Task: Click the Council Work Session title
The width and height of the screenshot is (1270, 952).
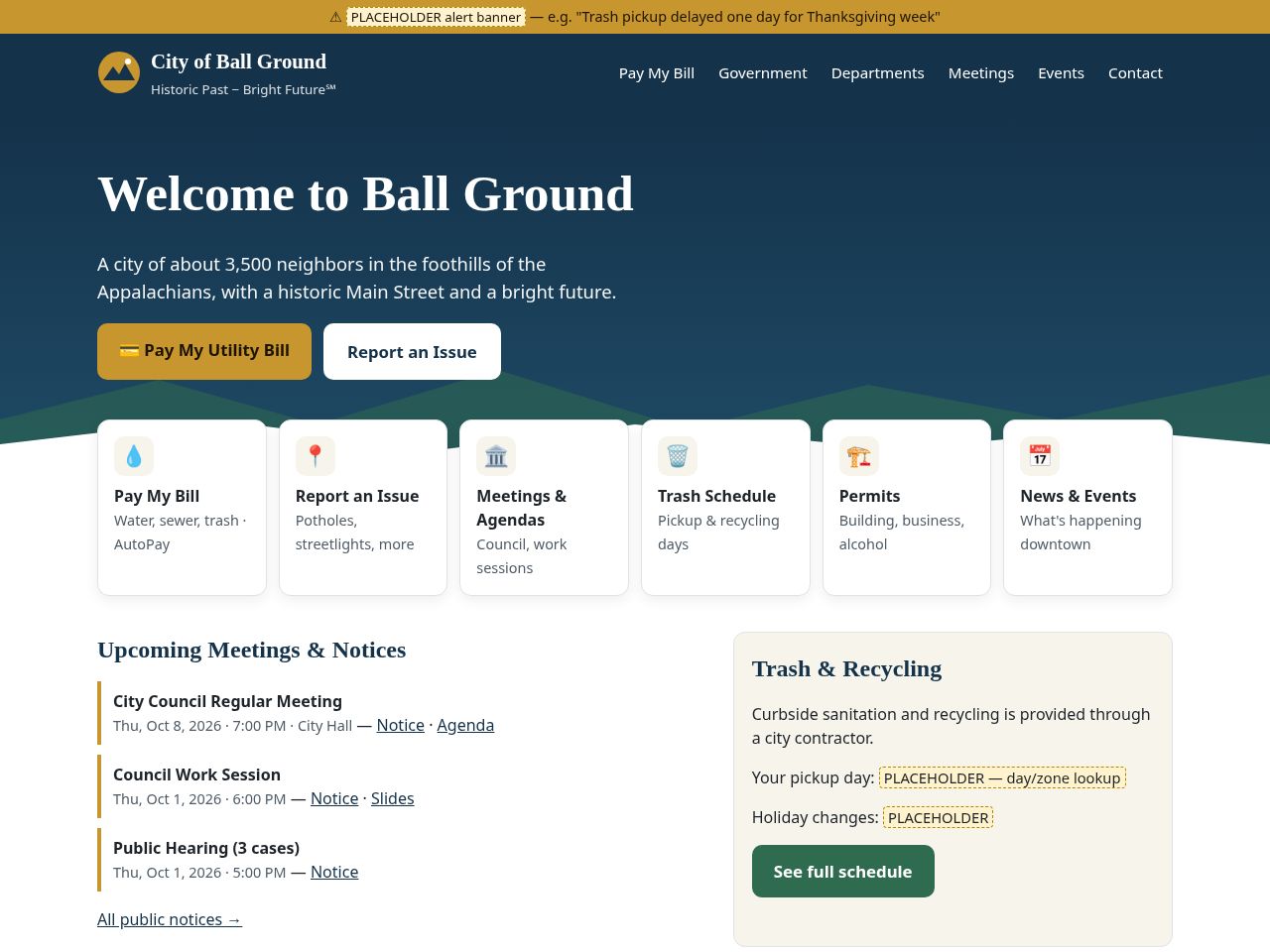Action: point(196,774)
